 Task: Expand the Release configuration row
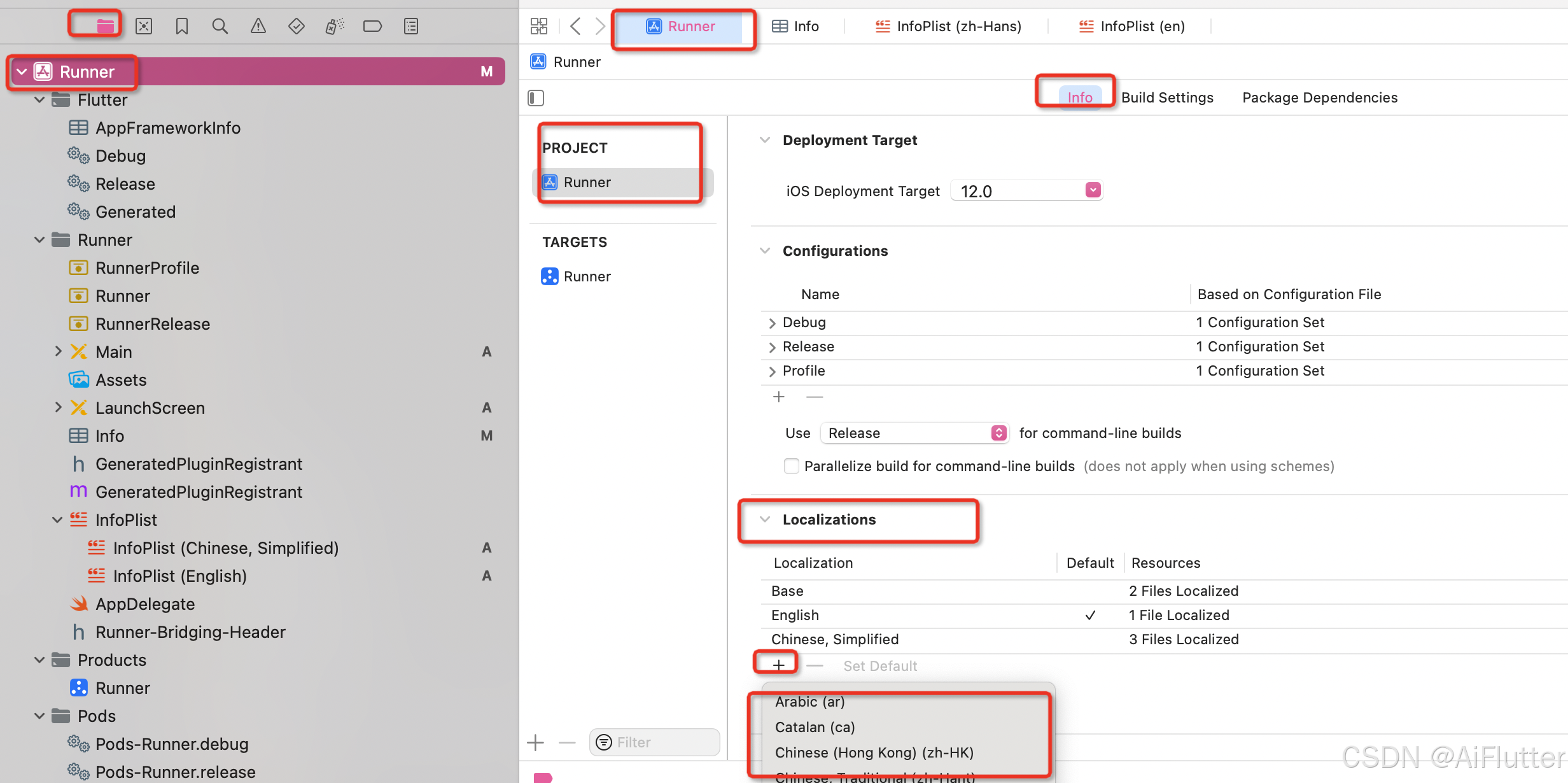[x=772, y=347]
